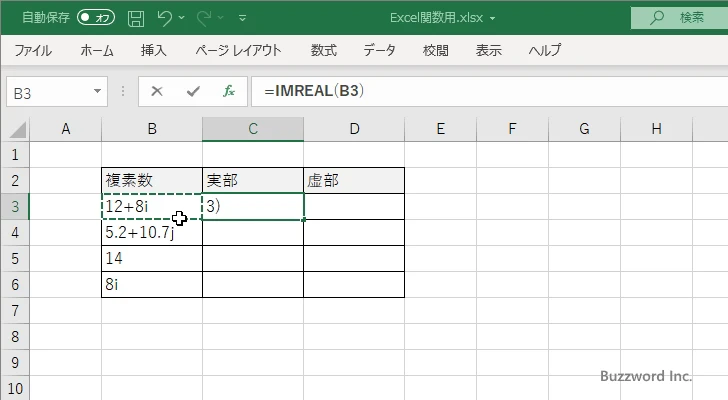Switch to the 校閲 tab

[x=436, y=50]
